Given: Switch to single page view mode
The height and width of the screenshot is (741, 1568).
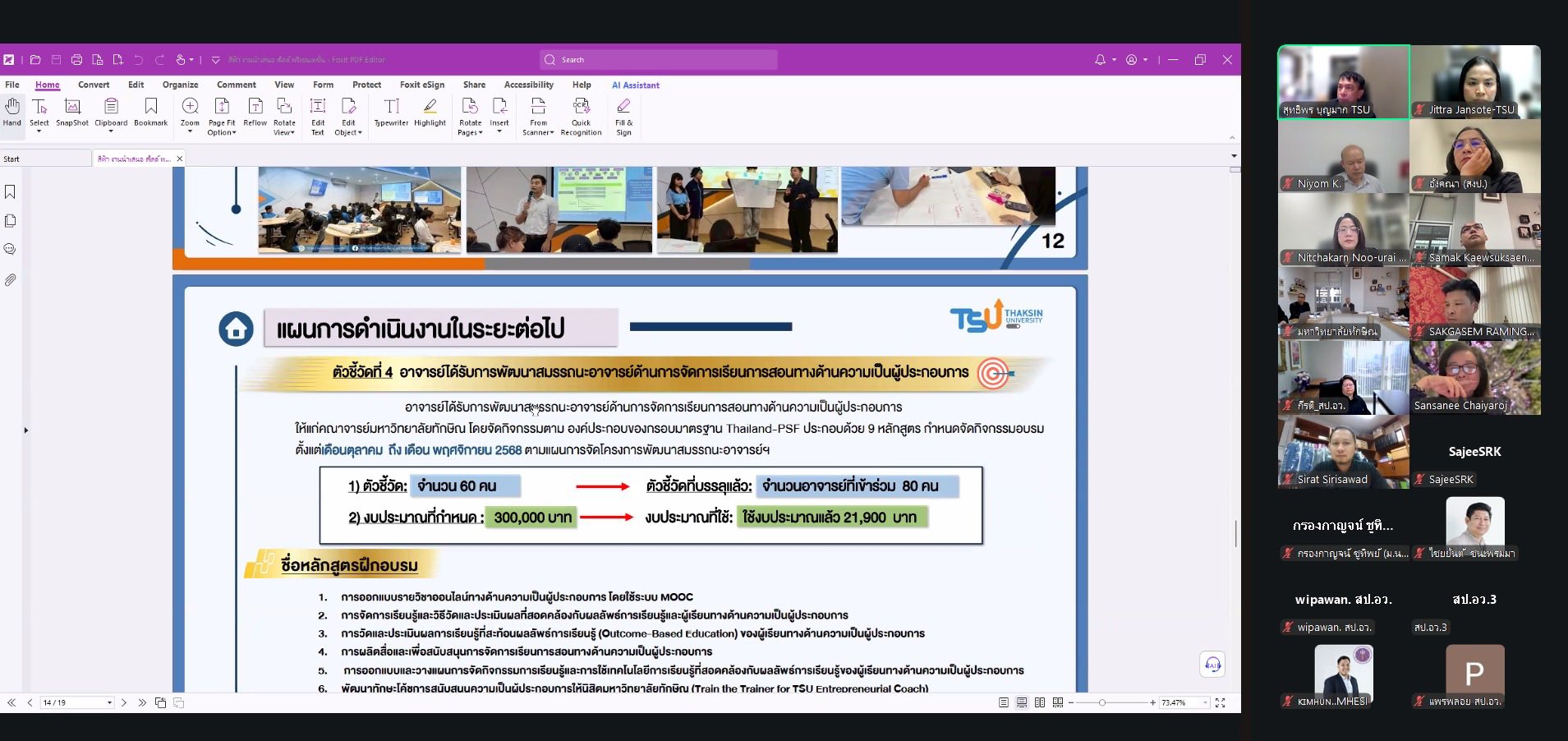Looking at the screenshot, I should pyautogui.click(x=1004, y=702).
